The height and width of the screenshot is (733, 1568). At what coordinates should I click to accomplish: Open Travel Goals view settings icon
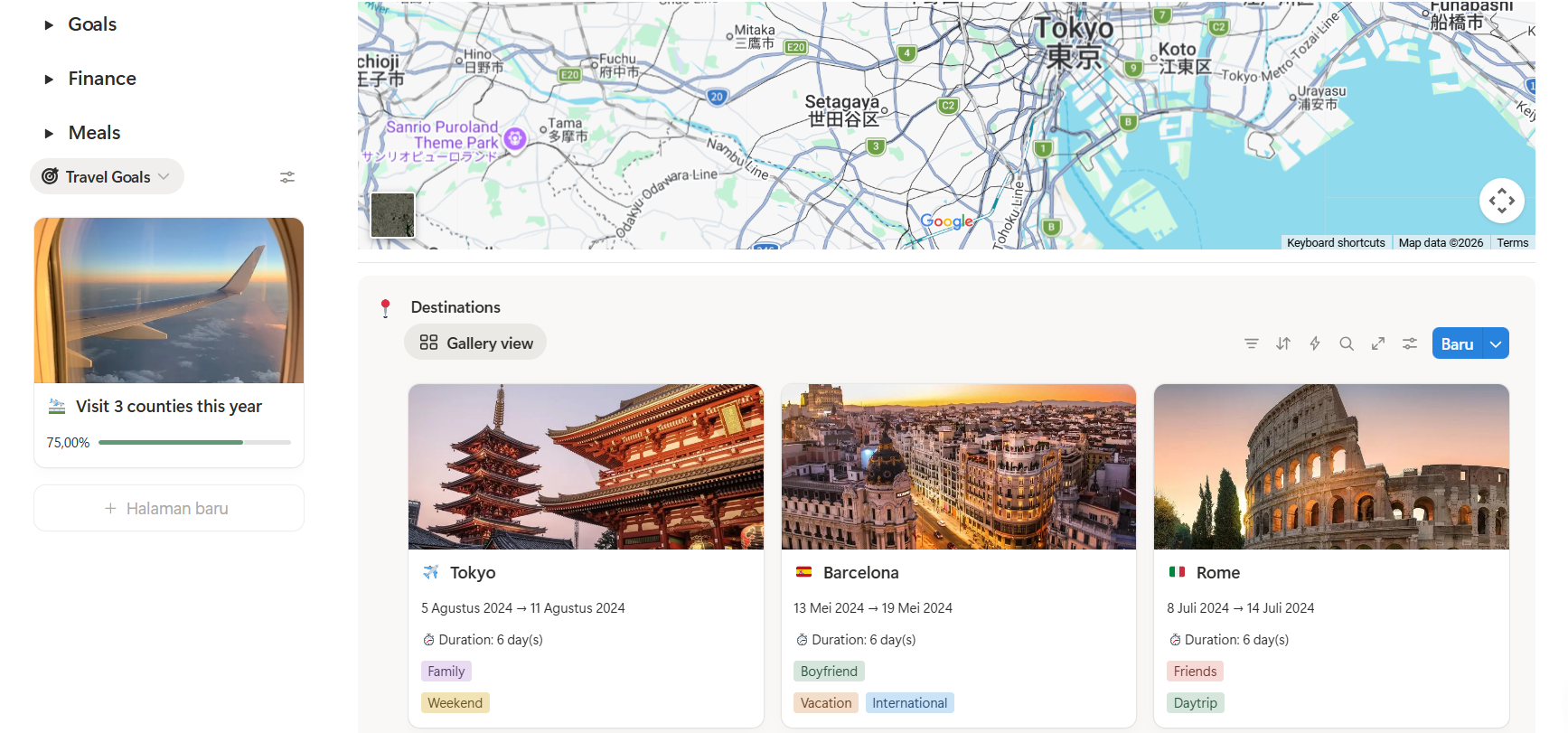[x=287, y=177]
